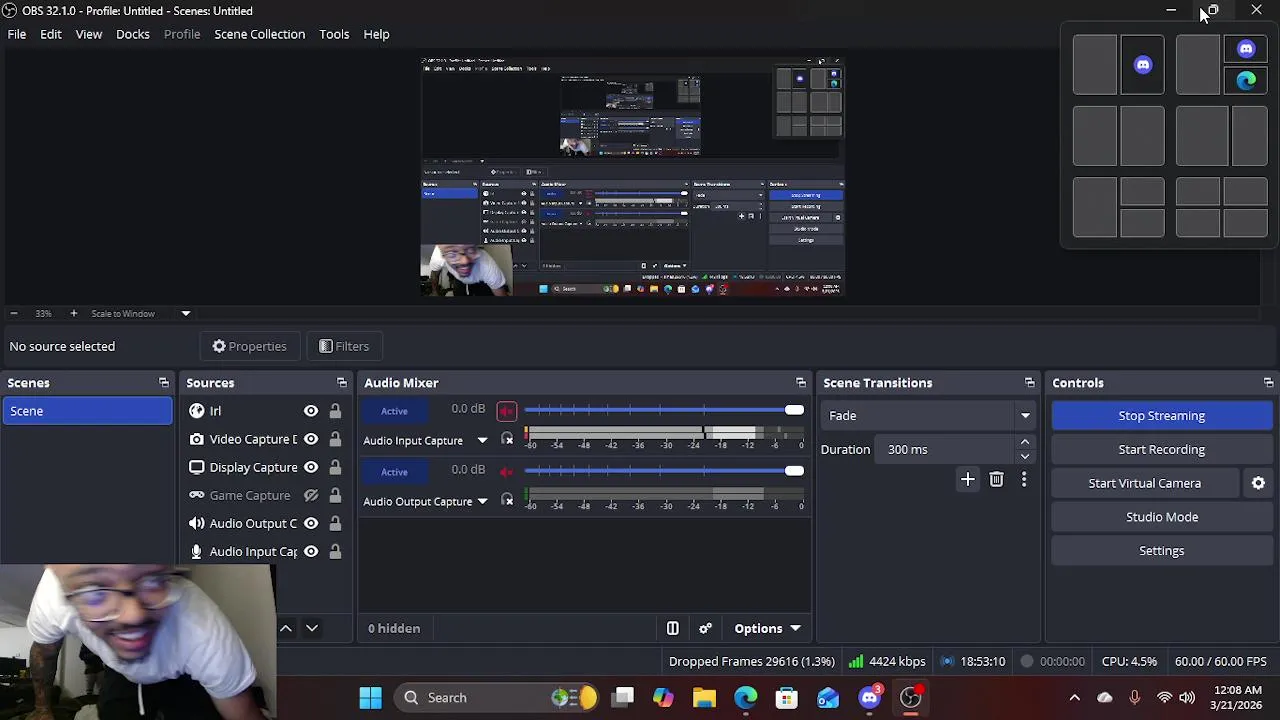Image resolution: width=1280 pixels, height=720 pixels.
Task: Pop out the Scenes dock
Action: 164,383
